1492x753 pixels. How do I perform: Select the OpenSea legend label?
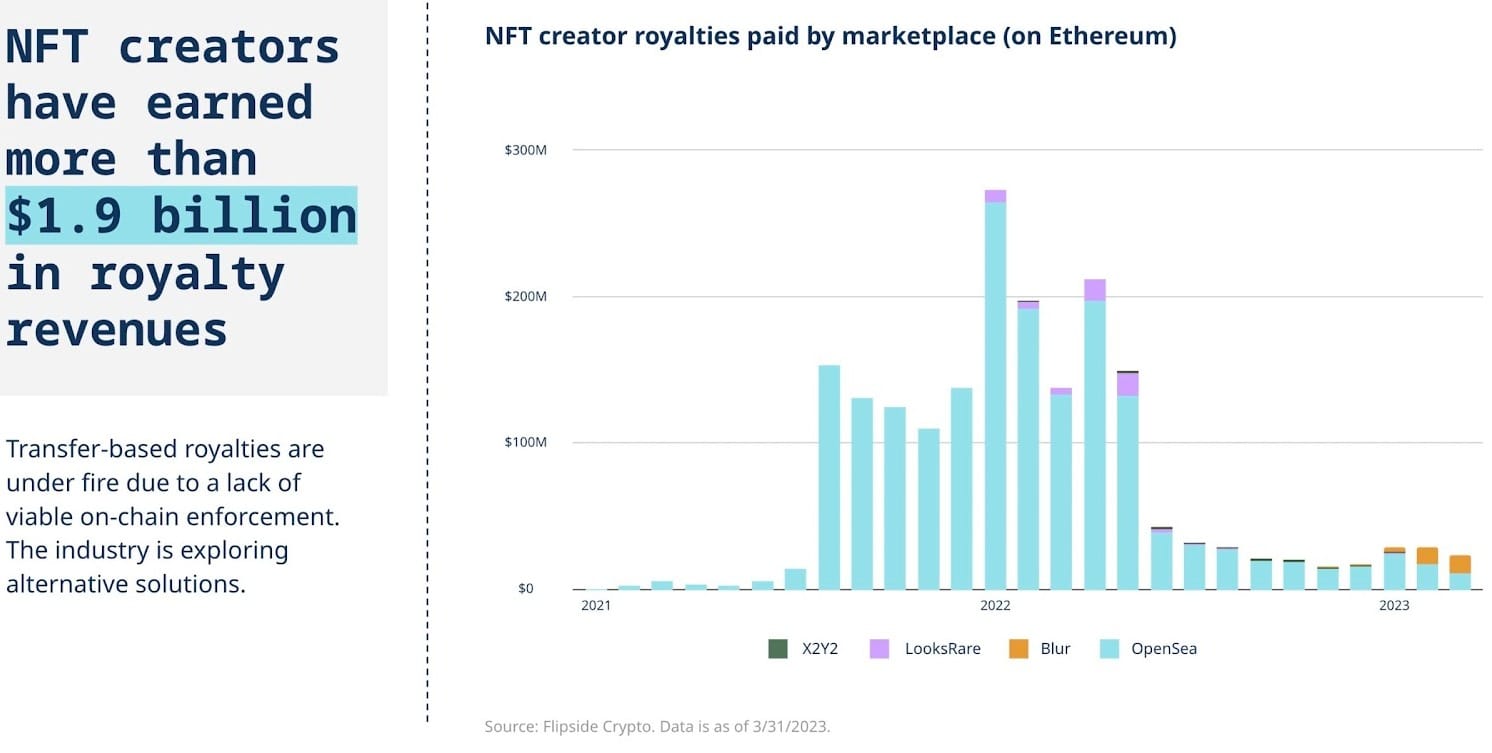click(1164, 649)
